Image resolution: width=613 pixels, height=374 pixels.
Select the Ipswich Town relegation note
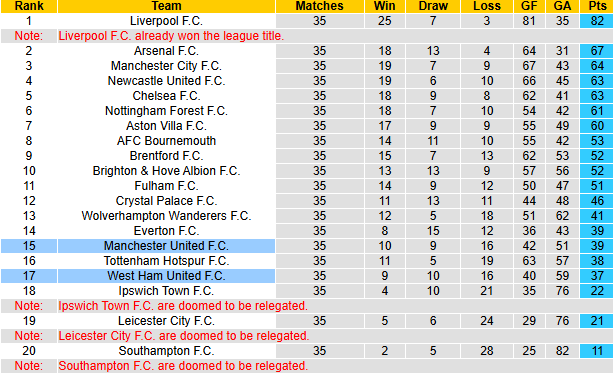(x=183, y=306)
